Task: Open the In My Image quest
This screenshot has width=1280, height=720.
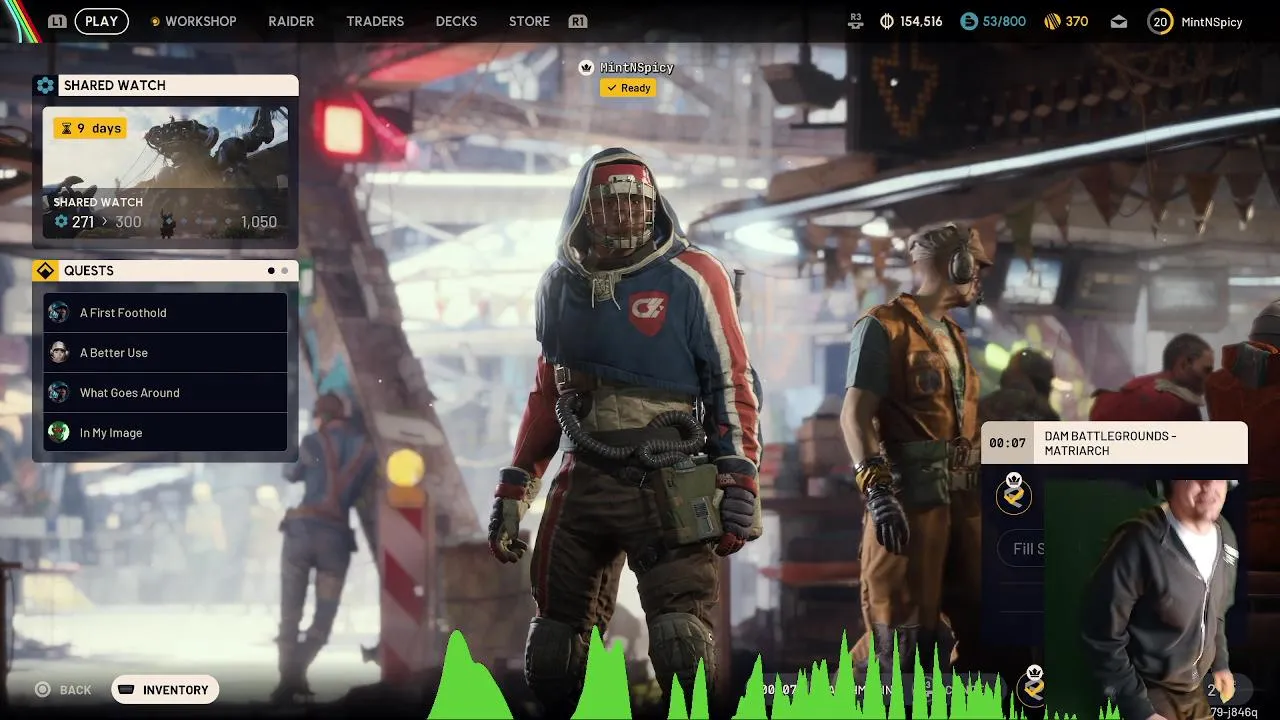Action: (x=165, y=433)
